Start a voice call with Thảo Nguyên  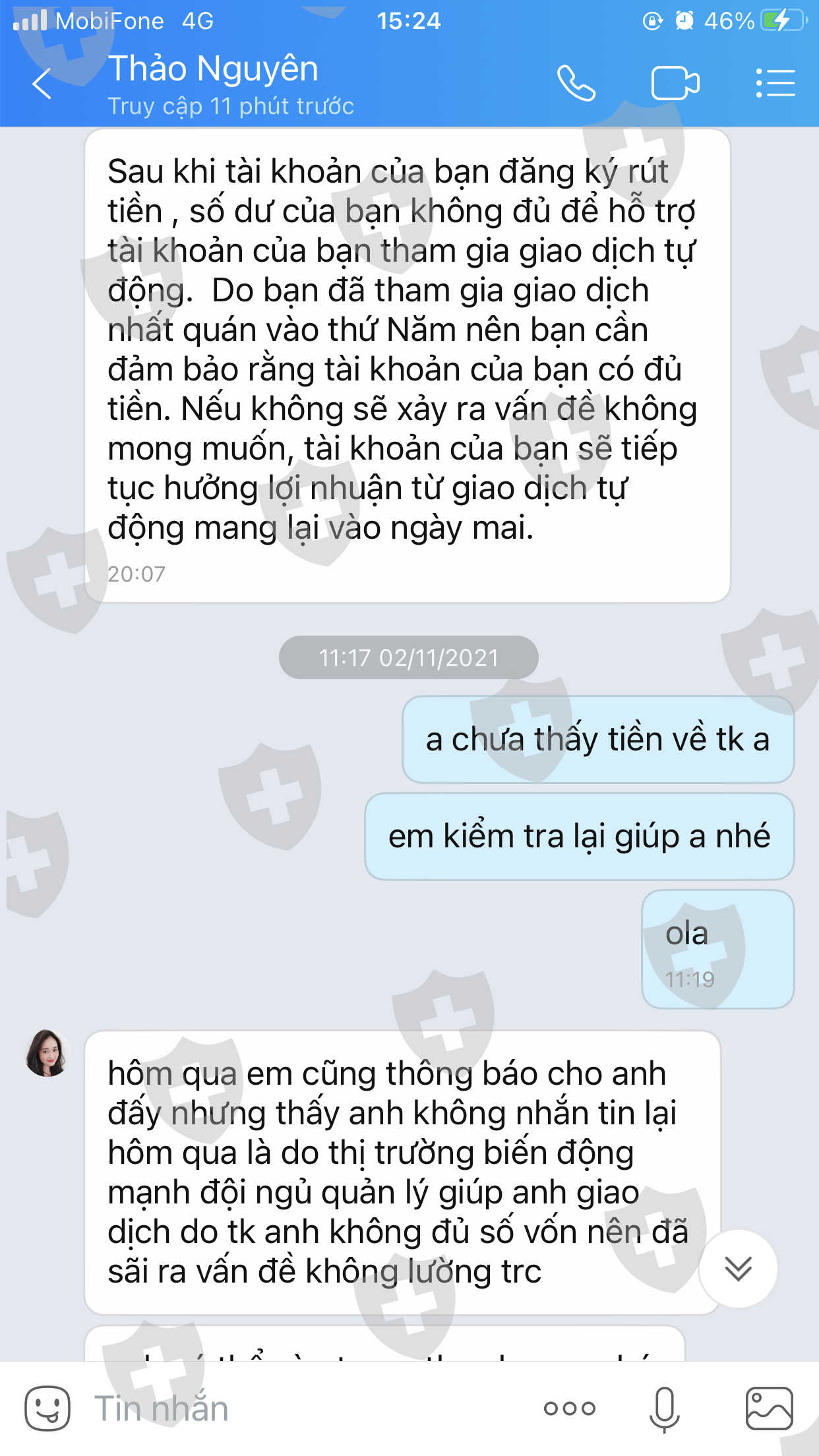click(576, 83)
